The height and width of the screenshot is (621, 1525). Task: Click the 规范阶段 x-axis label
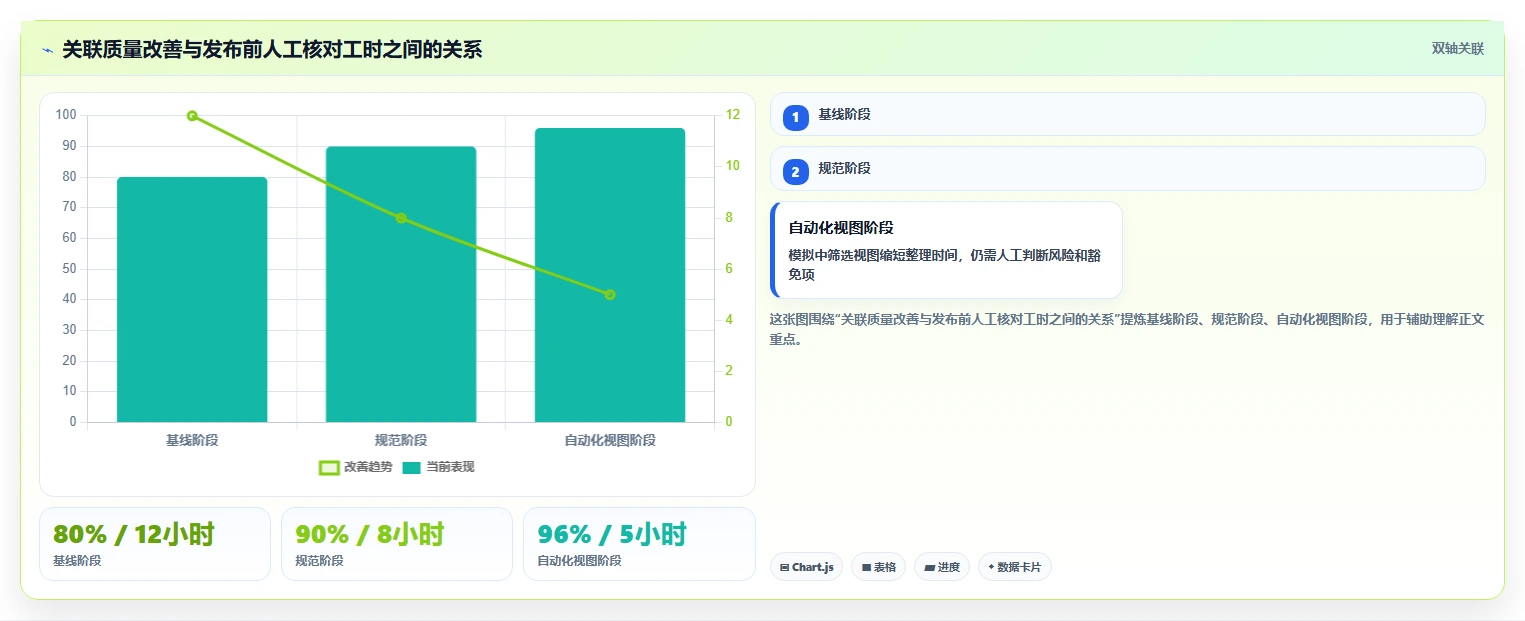tap(401, 440)
